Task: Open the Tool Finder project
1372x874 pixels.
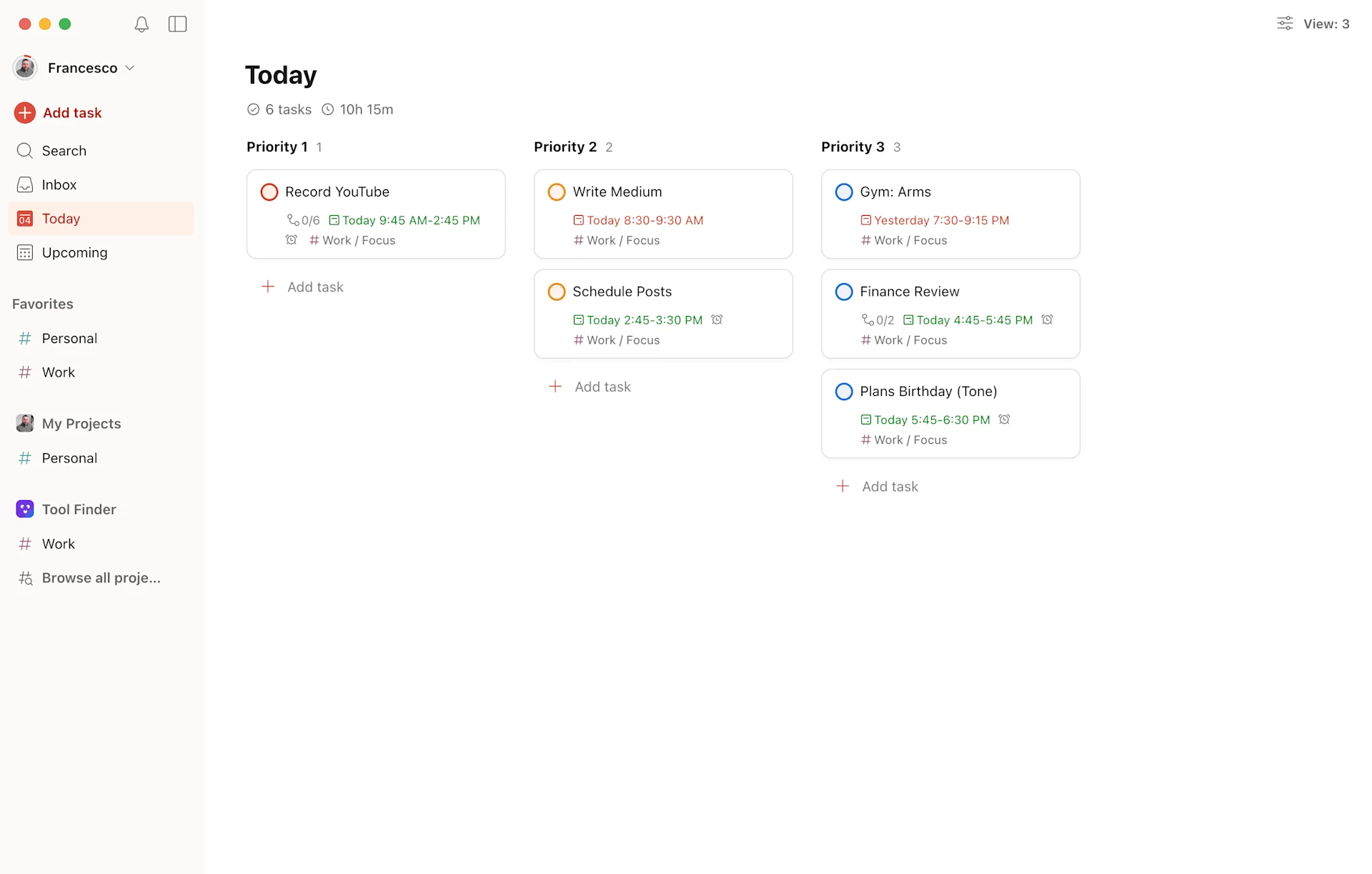Action: pyautogui.click(x=79, y=509)
